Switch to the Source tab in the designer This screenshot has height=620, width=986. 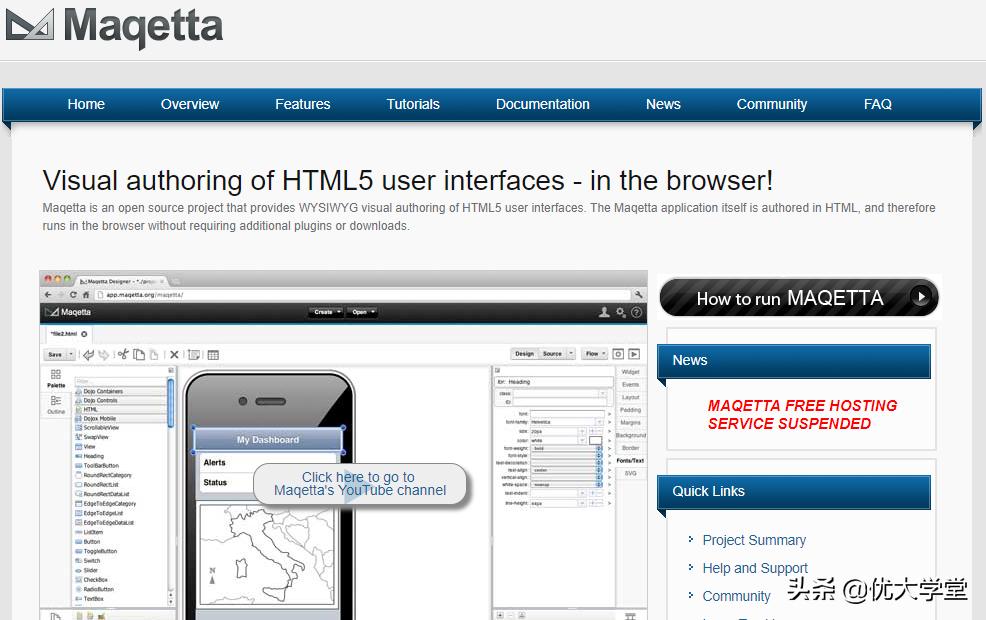point(552,353)
